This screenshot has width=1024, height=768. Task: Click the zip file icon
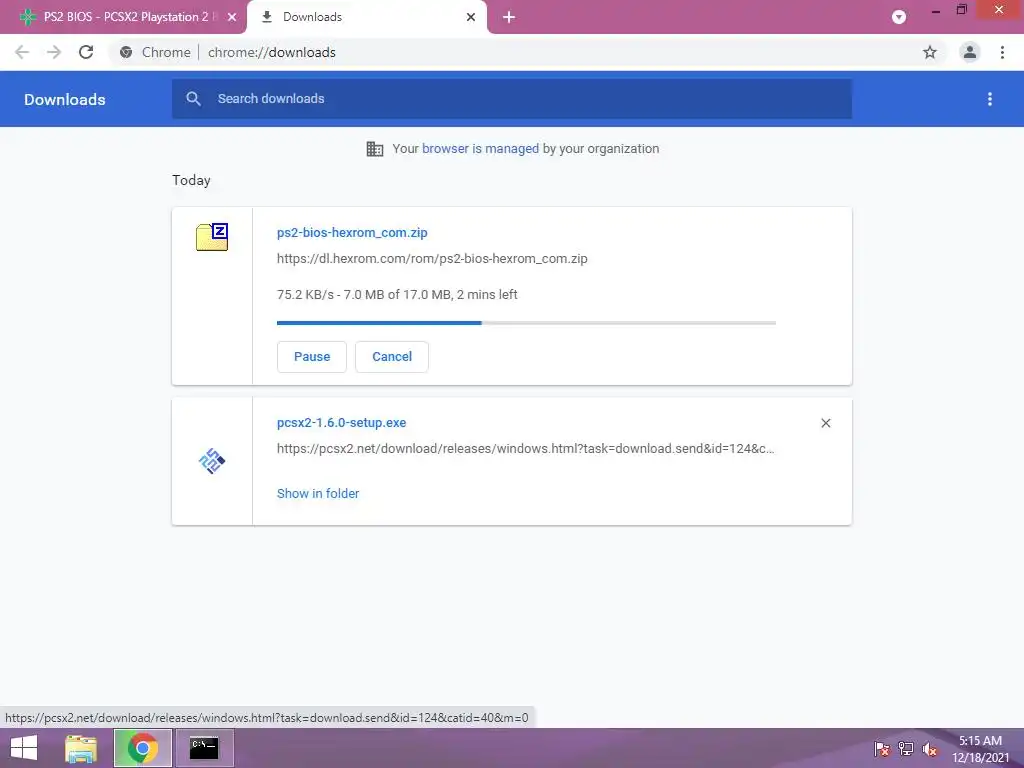click(x=212, y=236)
